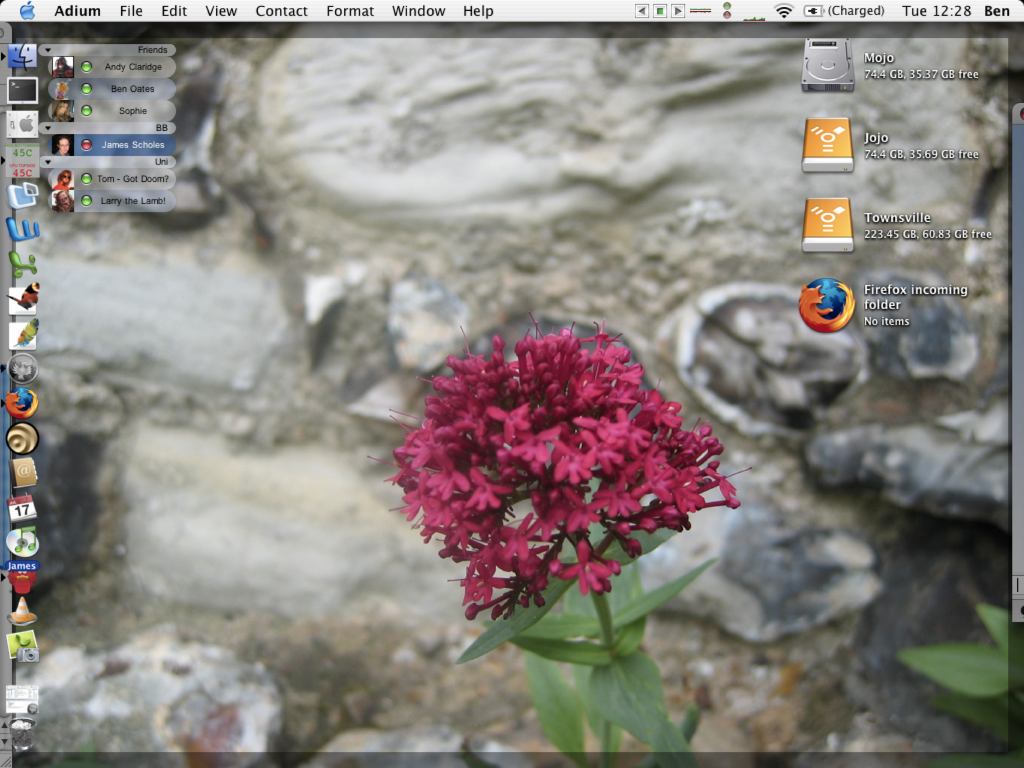Launch iTunes from the Dock

tap(22, 542)
